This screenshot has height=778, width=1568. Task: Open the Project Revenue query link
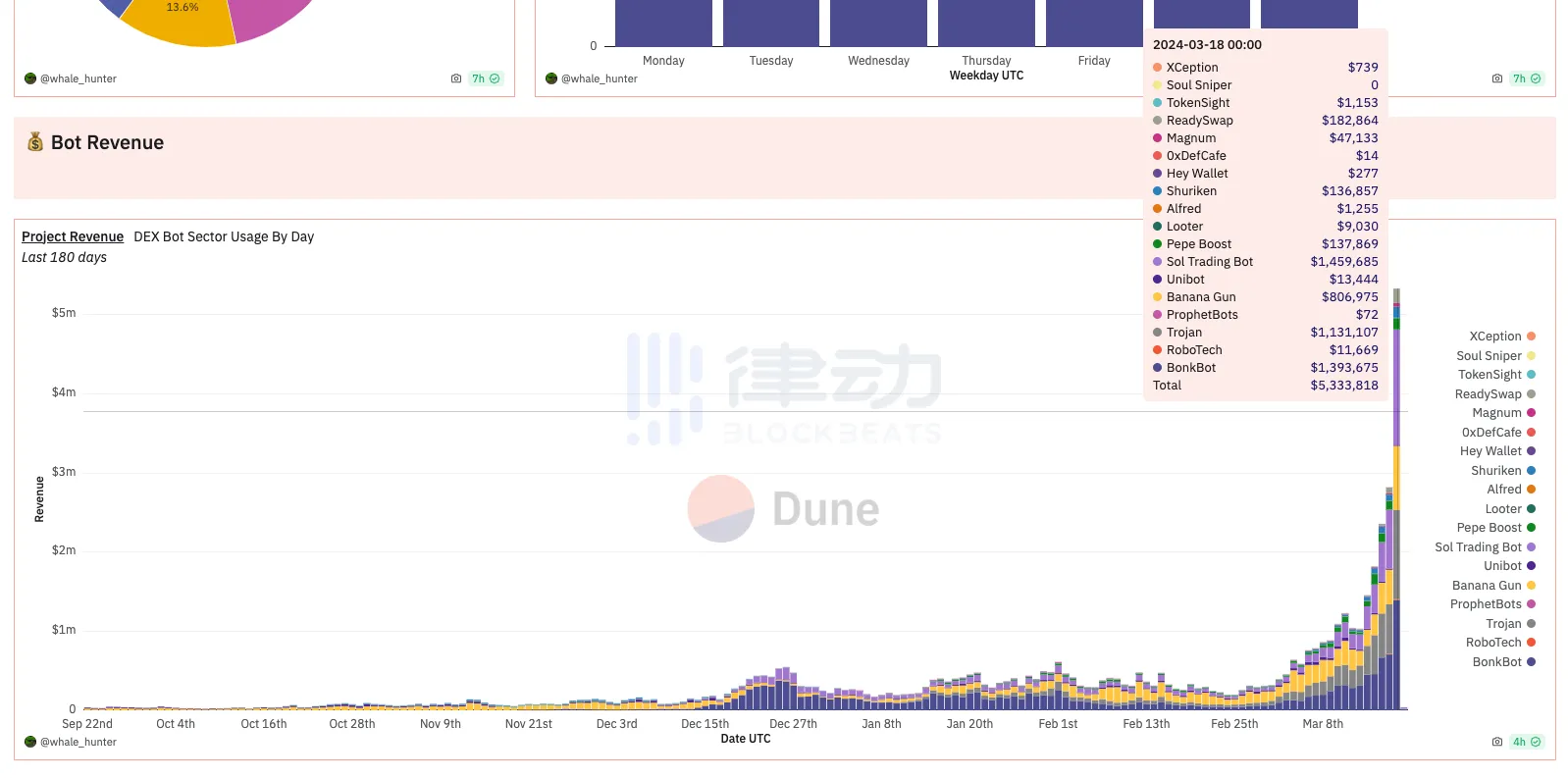pos(73,236)
